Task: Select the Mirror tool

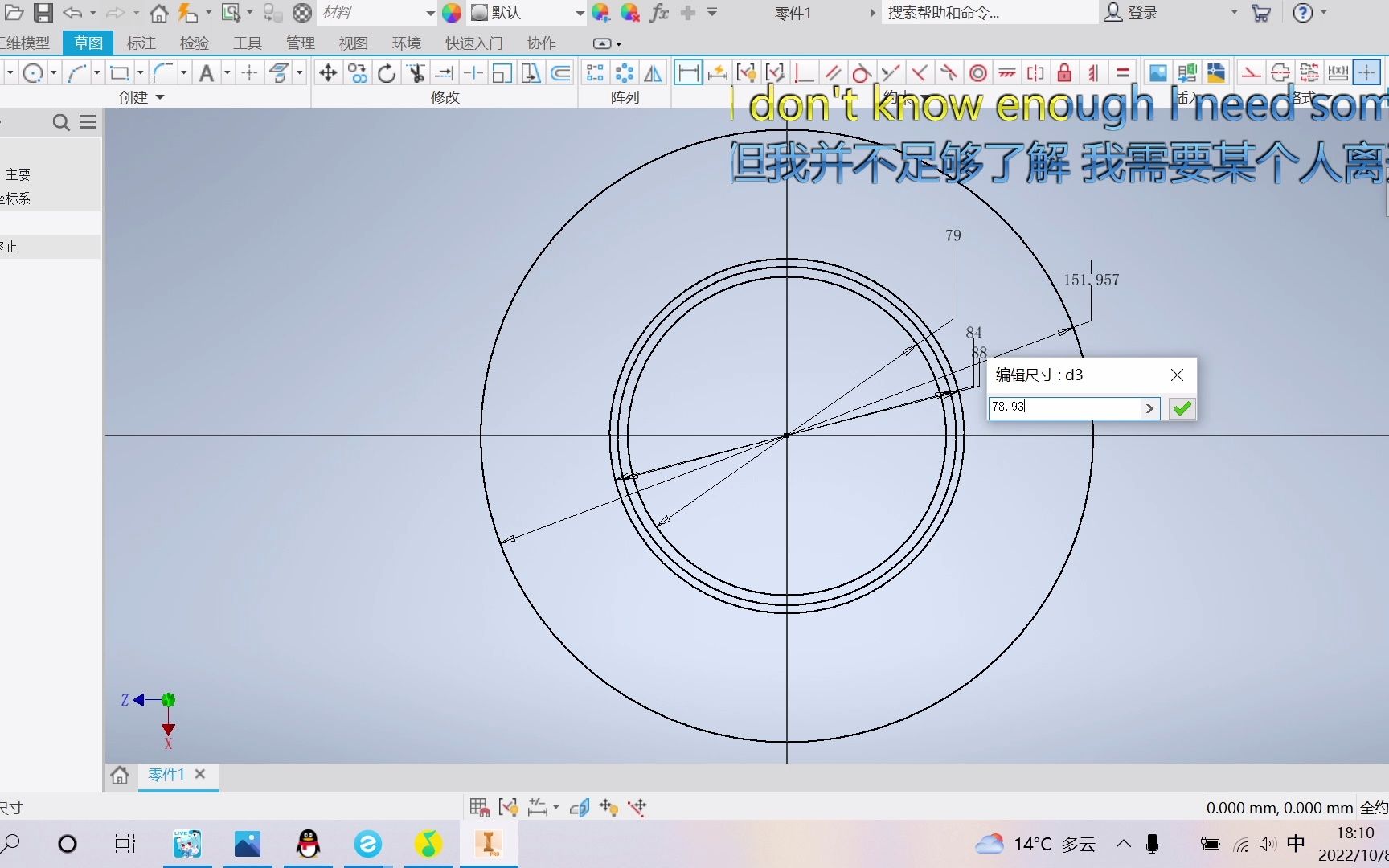Action: coord(653,73)
